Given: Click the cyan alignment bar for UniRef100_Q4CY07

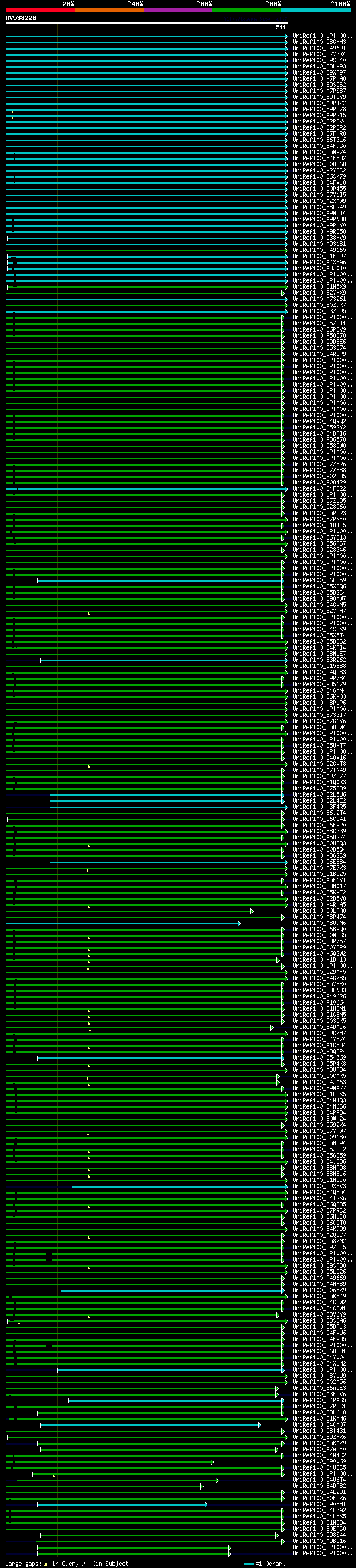Looking at the screenshot, I should (x=150, y=1426).
